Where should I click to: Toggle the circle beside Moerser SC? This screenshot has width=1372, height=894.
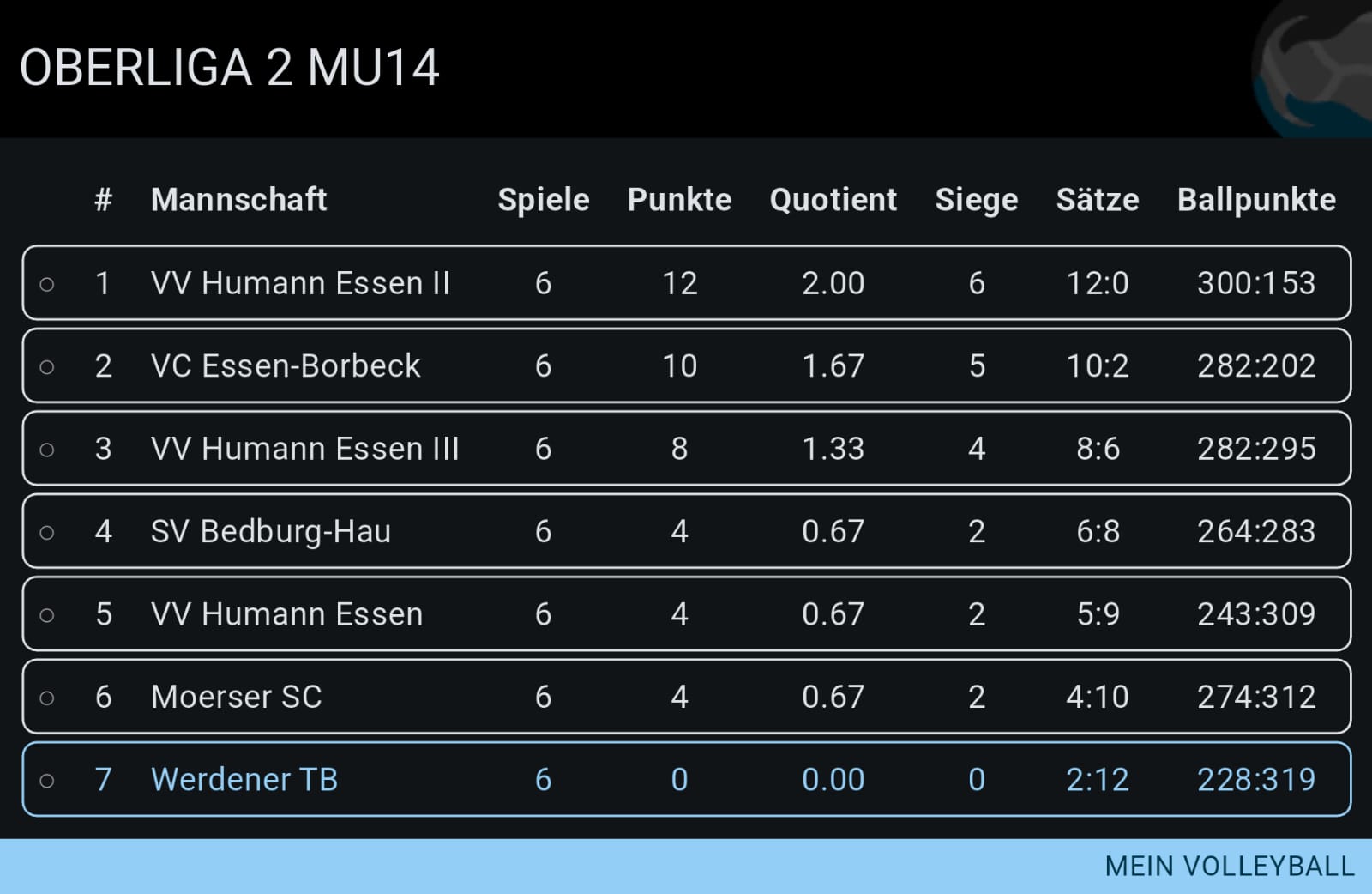point(47,698)
